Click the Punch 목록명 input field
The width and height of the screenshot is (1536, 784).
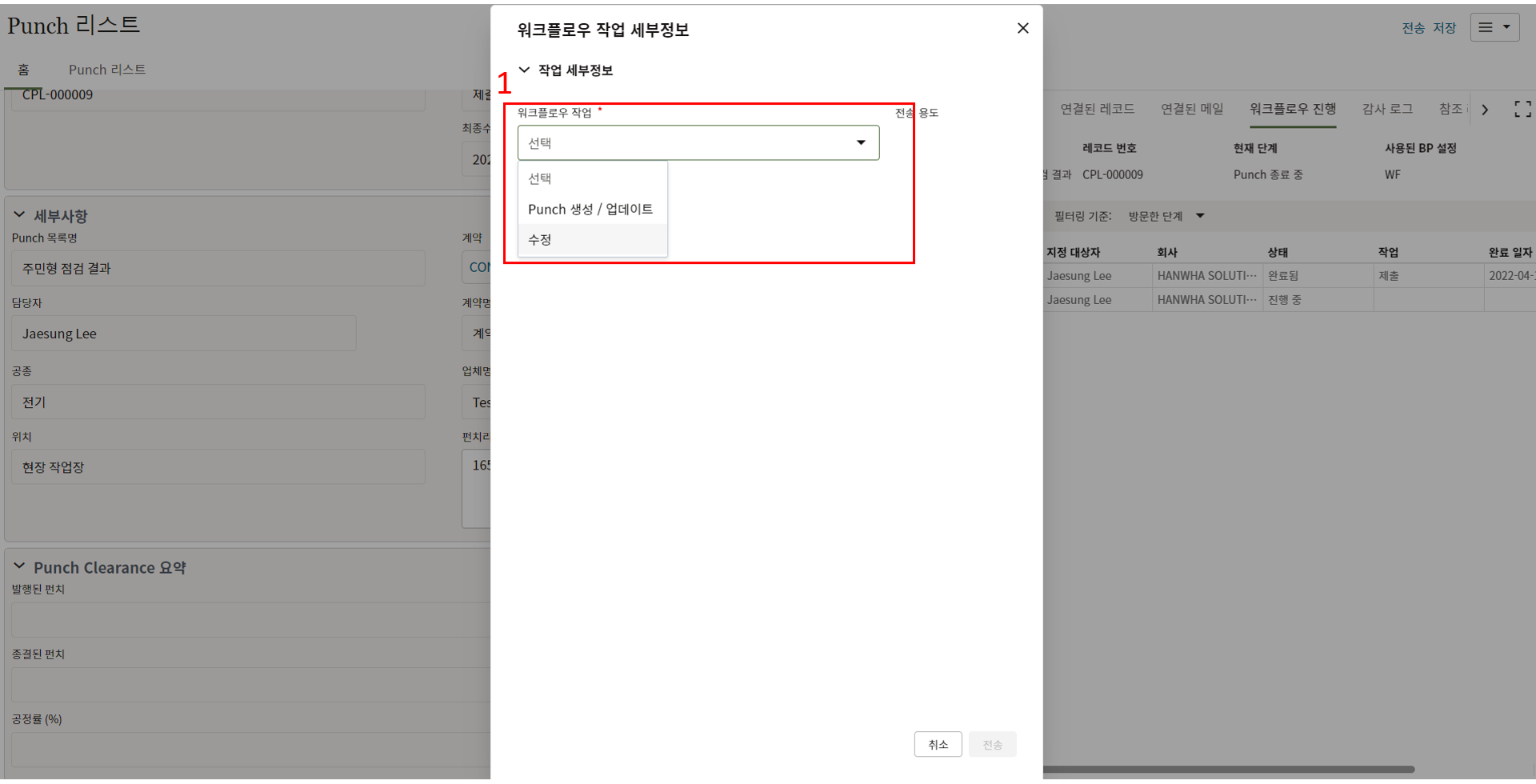[x=218, y=268]
